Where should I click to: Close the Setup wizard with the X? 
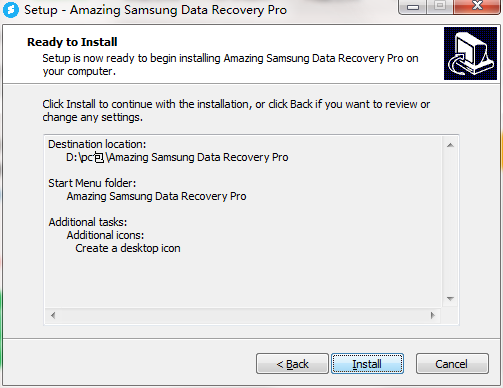477,6
